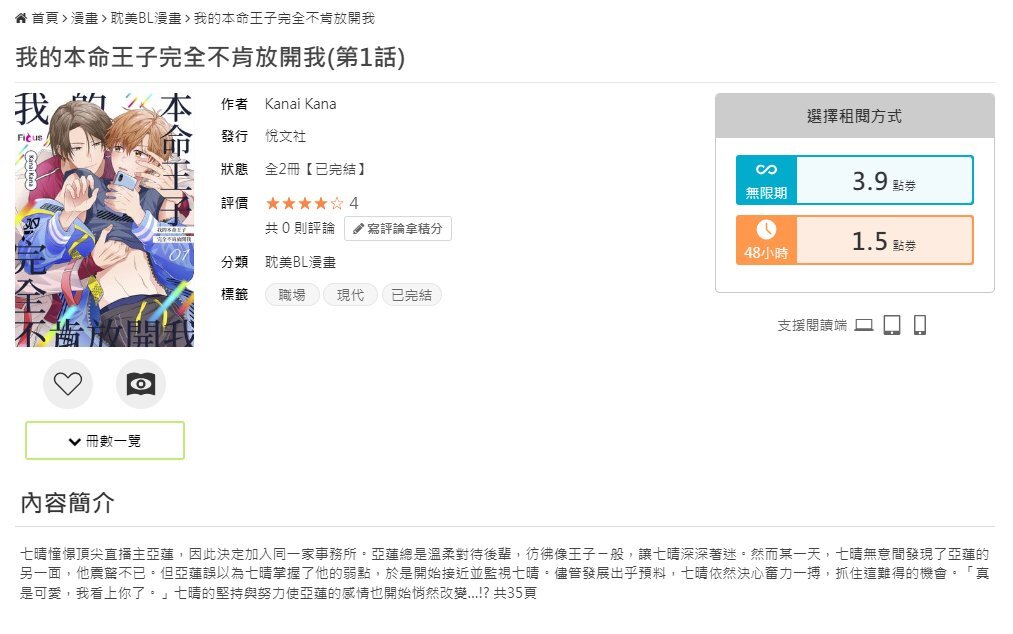Click the 選擇租閱方式 panel header
The width and height of the screenshot is (1013, 634).
pyautogui.click(x=855, y=116)
